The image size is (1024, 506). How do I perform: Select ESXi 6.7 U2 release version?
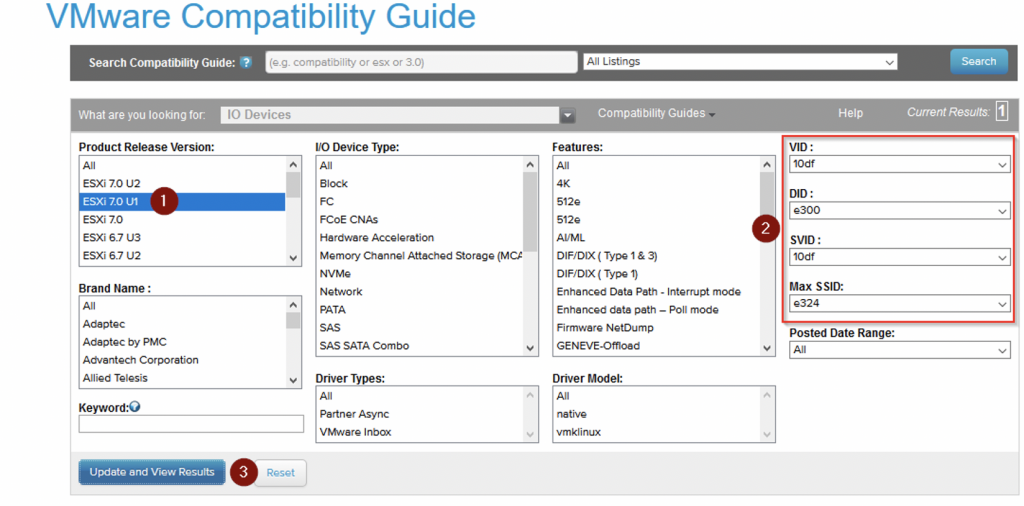[182, 256]
